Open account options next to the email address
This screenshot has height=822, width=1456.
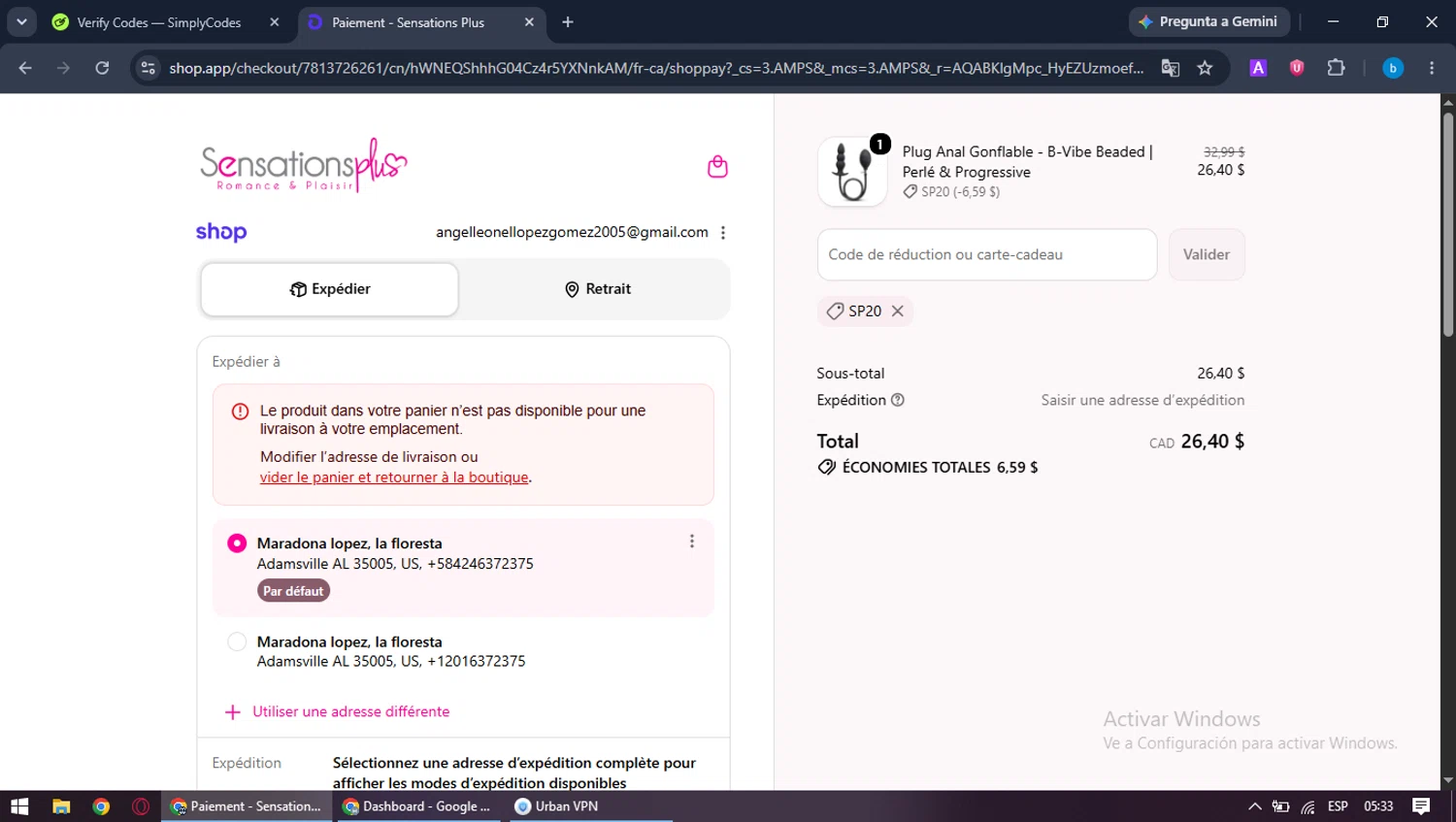point(723,233)
